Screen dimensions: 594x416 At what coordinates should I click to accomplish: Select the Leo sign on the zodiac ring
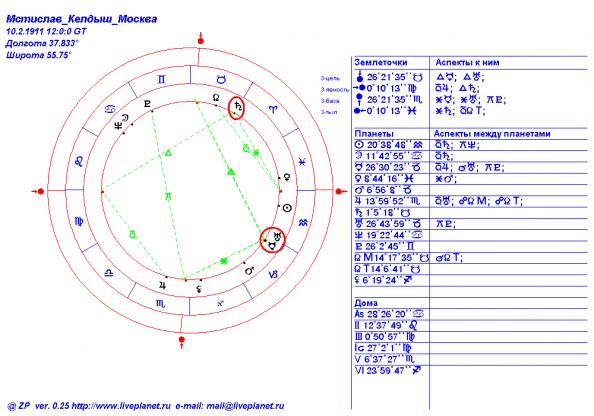click(x=79, y=162)
